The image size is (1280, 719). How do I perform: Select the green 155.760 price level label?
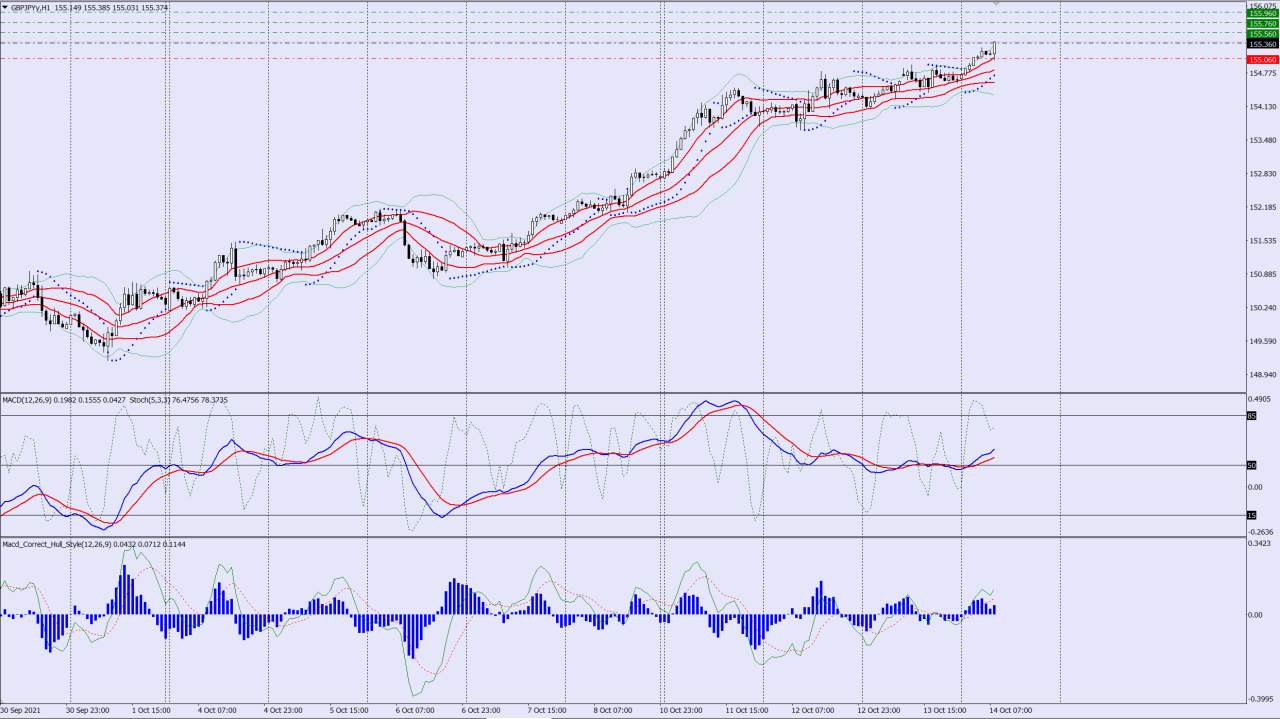[x=1263, y=23]
